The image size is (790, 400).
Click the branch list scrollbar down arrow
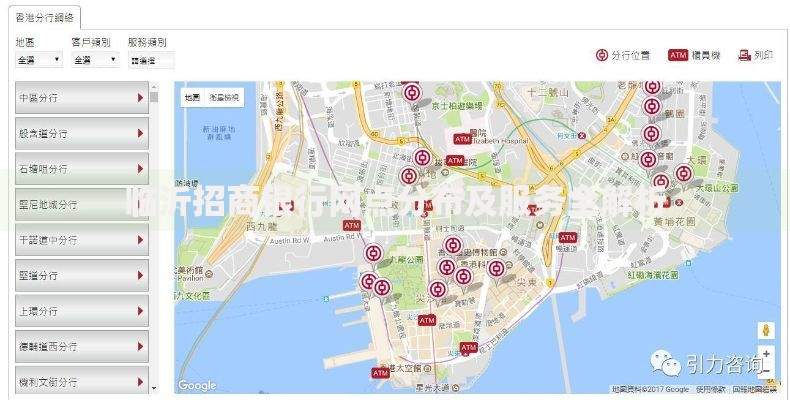pos(154,389)
